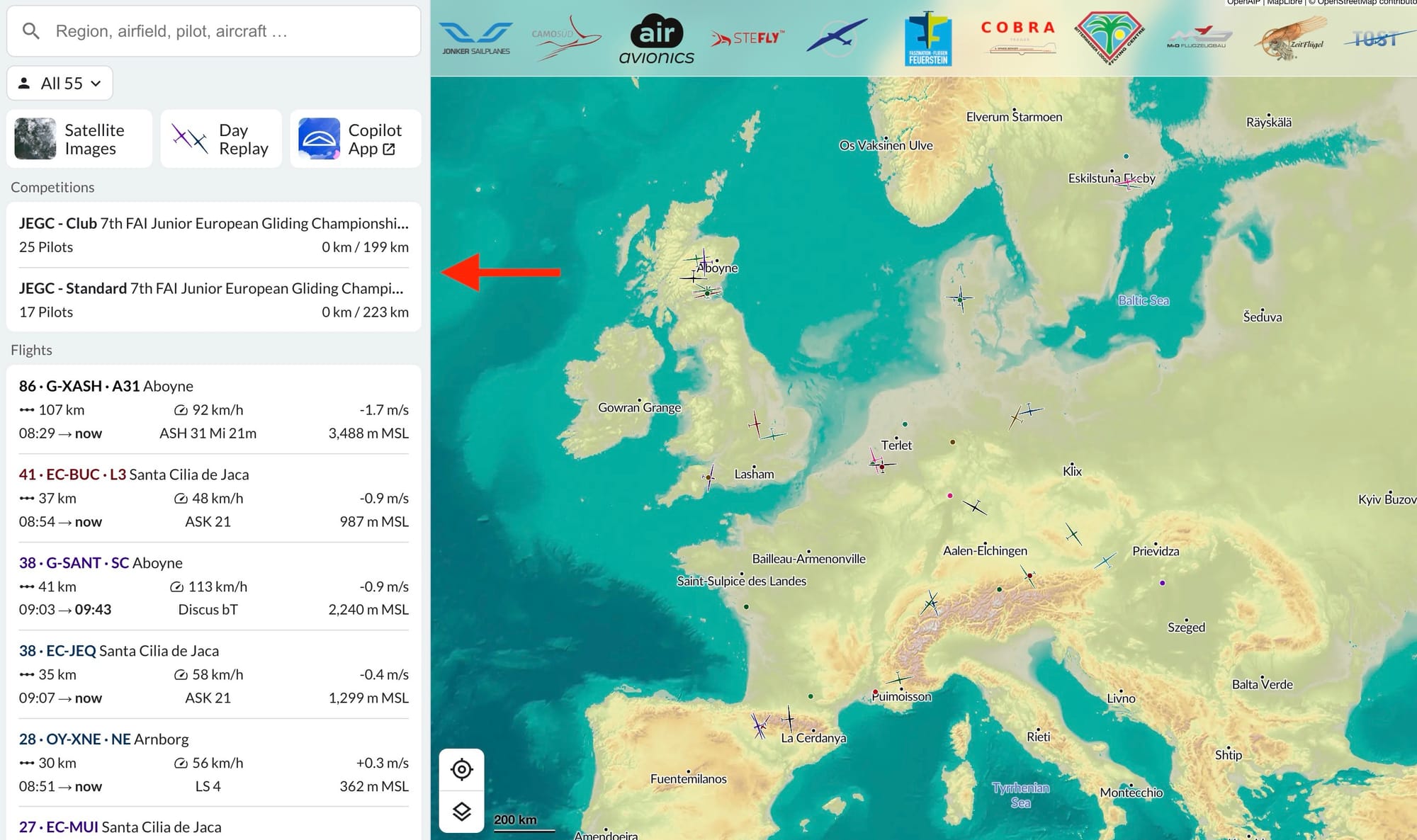Click the Aalen-Elchingen airfield label
Screen dimensions: 1417x840
985,550
